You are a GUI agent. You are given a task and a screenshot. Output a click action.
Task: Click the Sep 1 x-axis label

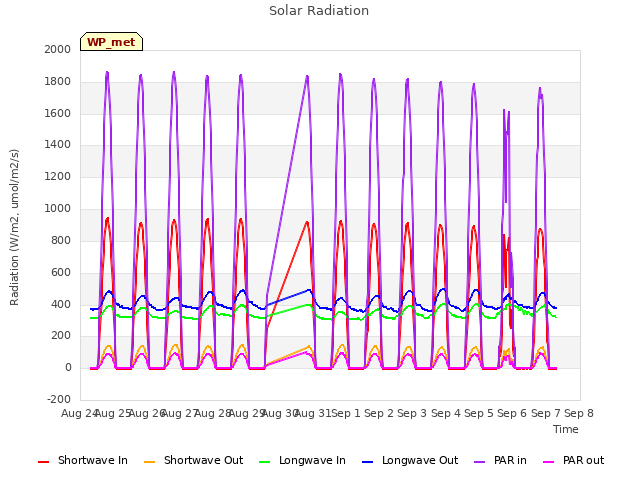pyautogui.click(x=346, y=413)
